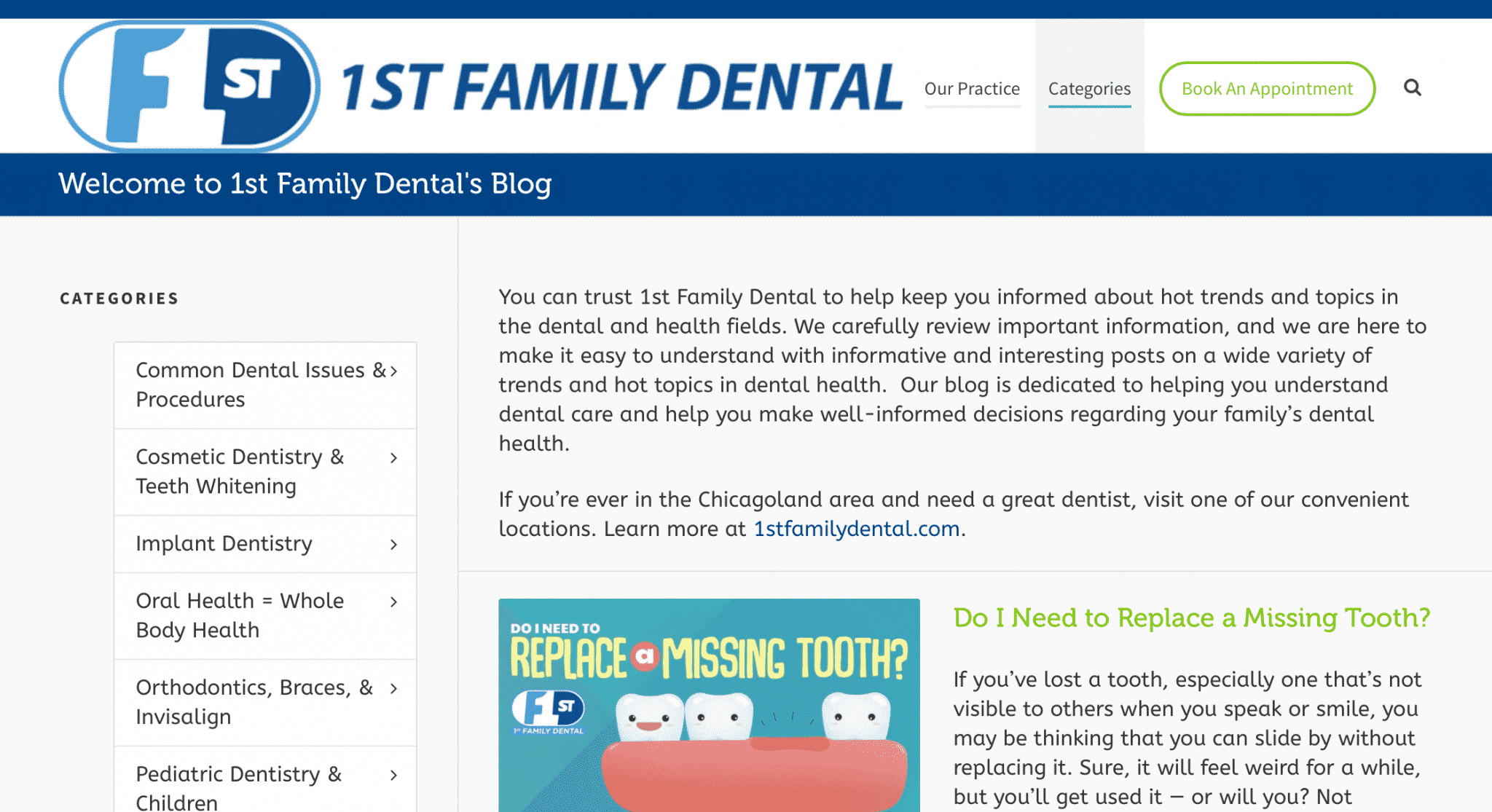Click the 1st Family Dental F logo
The width and height of the screenshot is (1492, 812).
(189, 87)
